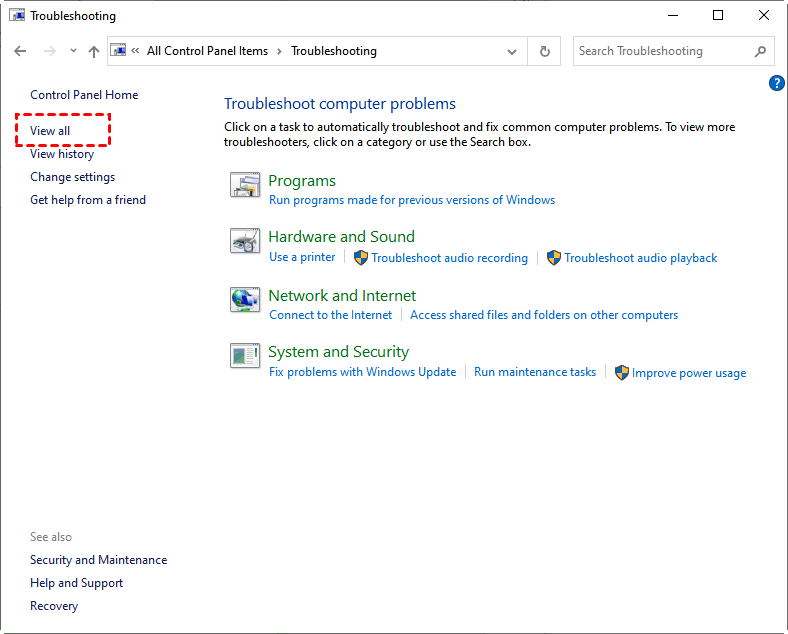
Task: Open System and Security heading
Action: pyautogui.click(x=338, y=352)
